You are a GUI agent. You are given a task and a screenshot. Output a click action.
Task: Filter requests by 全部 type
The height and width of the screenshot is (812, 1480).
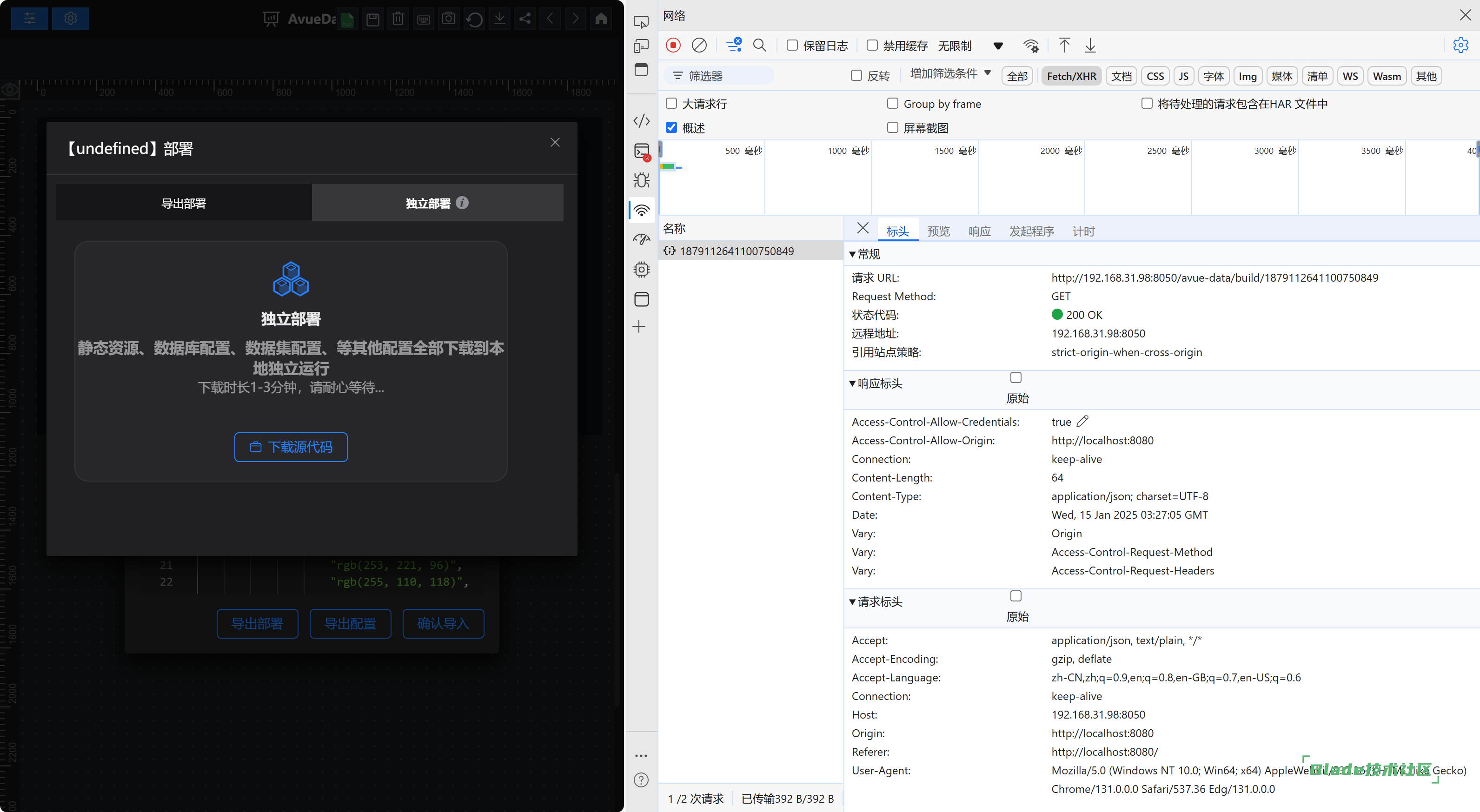click(x=1017, y=76)
